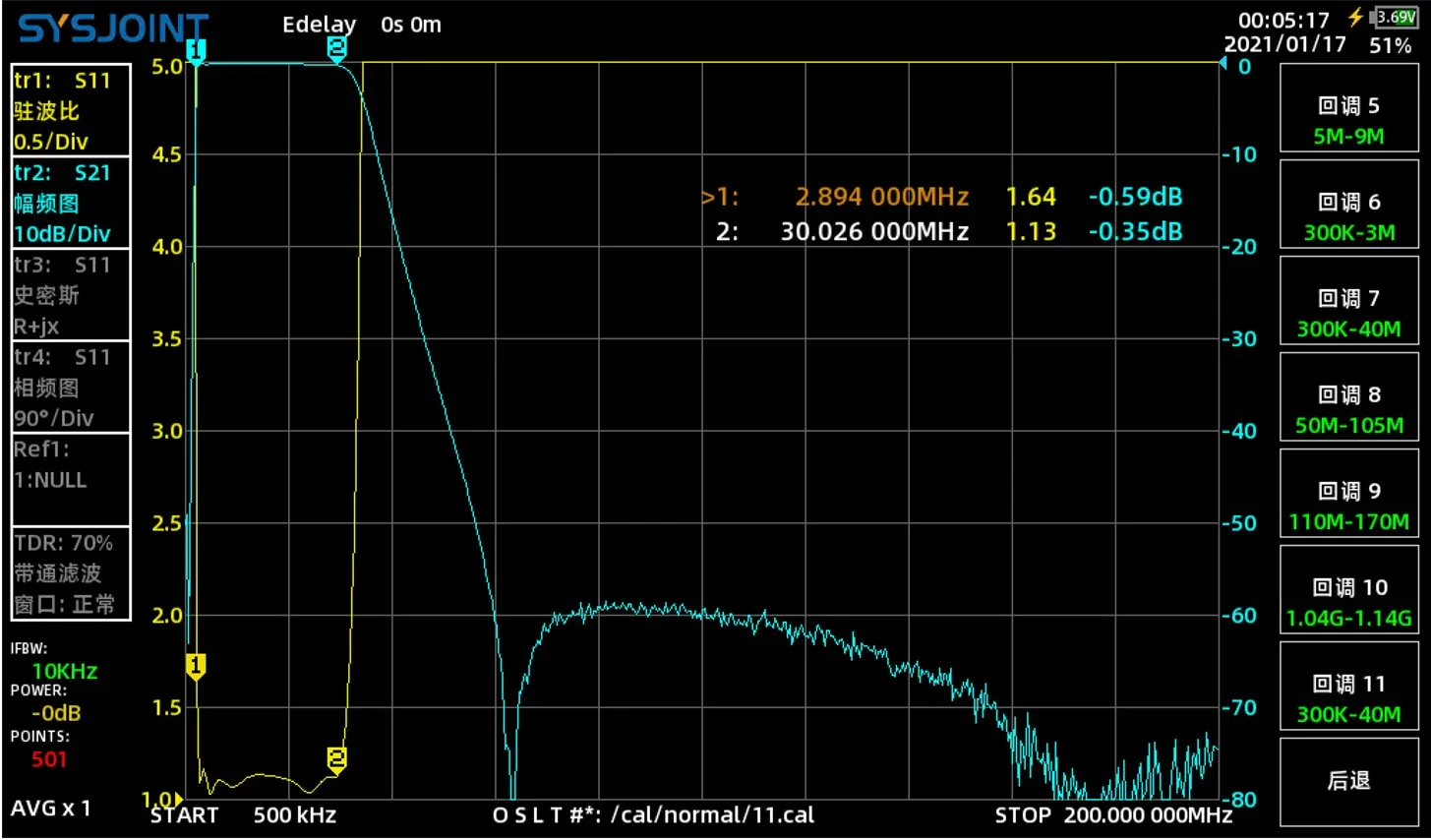
Task: Click the cyan reference level arrow at 0
Action: point(1224,64)
